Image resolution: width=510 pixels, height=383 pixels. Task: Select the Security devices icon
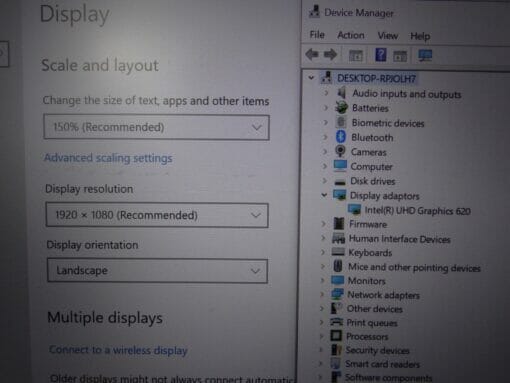(336, 350)
